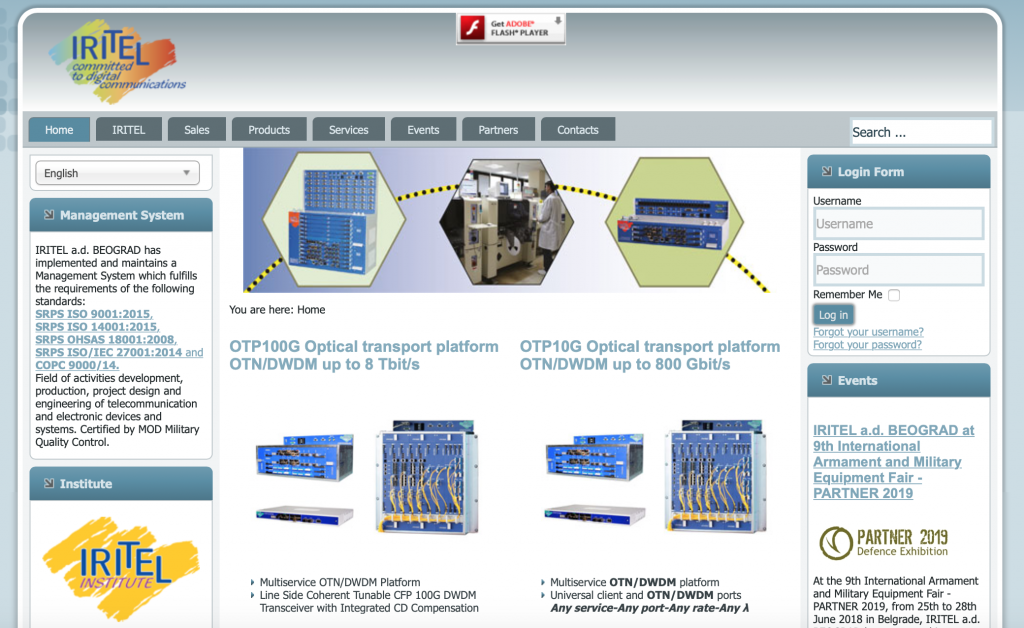Open the OTP100G Optical transport platform heading
Viewport: 1024px width, 628px height.
coord(364,355)
